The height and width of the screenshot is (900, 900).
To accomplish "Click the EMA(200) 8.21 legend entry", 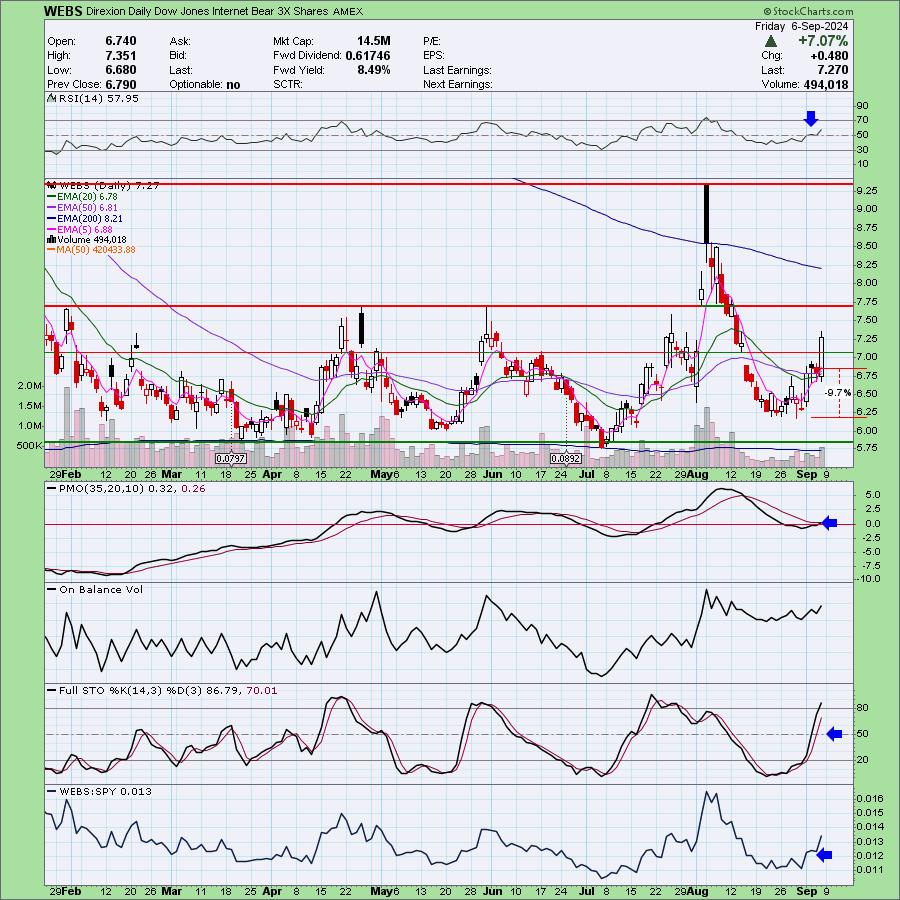I will [x=90, y=218].
